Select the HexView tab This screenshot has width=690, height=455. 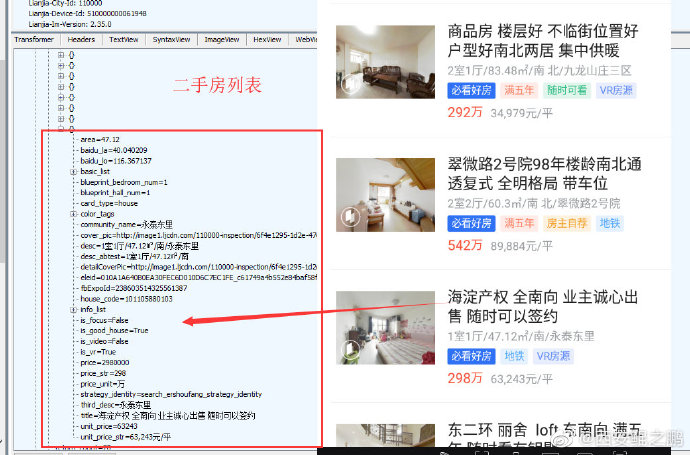pyautogui.click(x=267, y=40)
